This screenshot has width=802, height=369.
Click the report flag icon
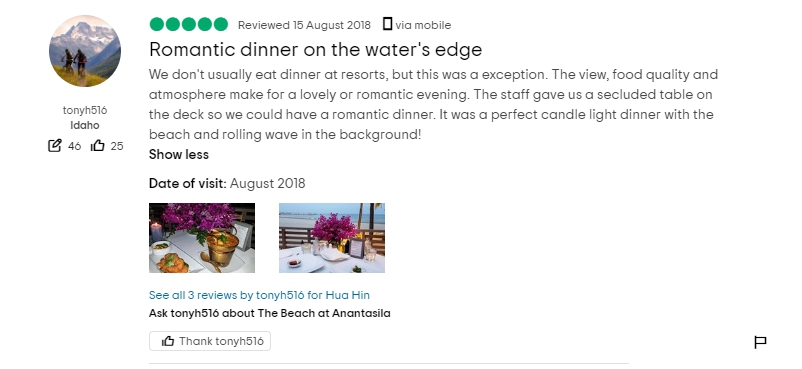761,342
